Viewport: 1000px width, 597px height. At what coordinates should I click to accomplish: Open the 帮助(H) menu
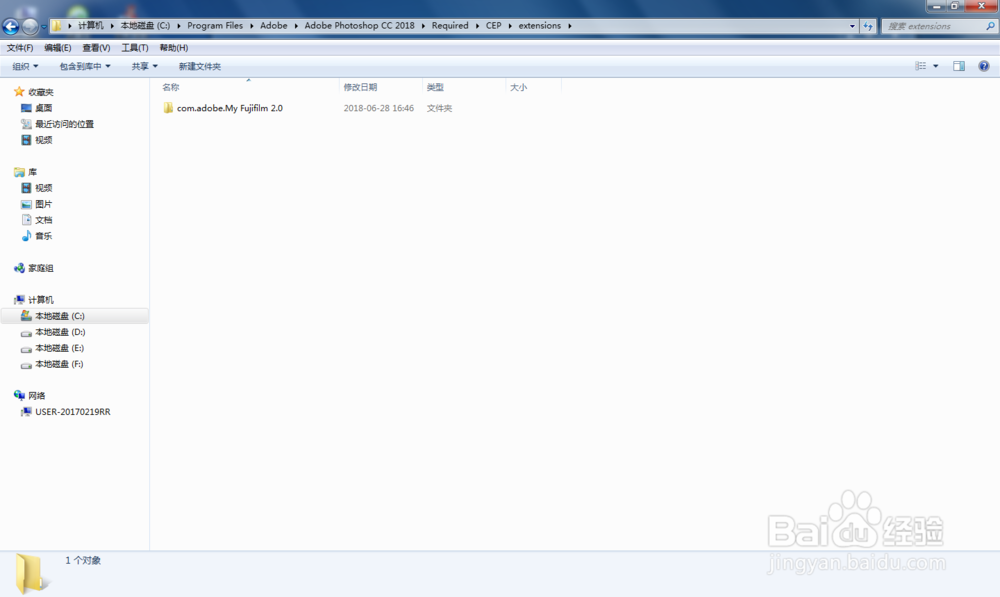click(x=173, y=48)
